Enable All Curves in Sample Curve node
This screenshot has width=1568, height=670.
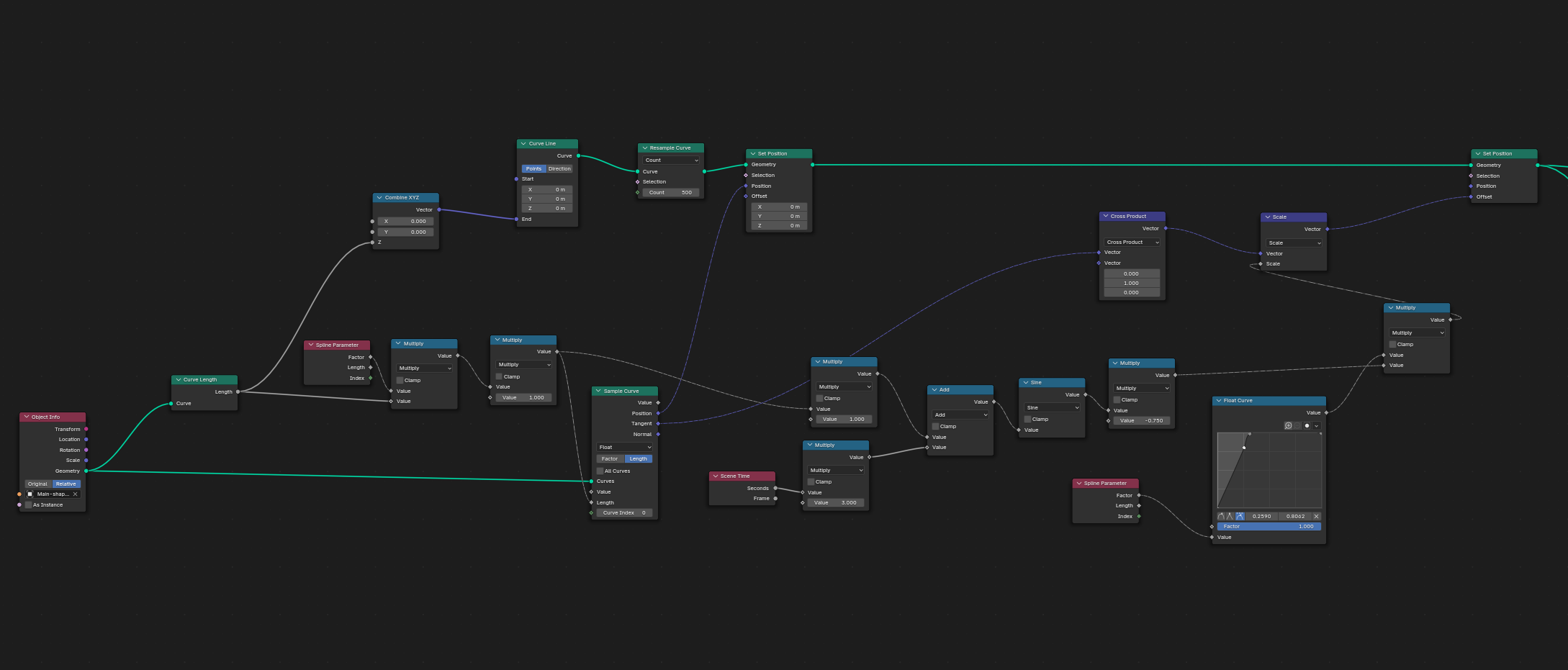[600, 471]
